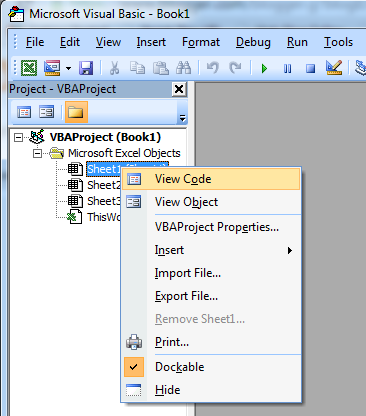Screen dimensions: 366x416
Task: Click the Reset stop icon
Action: point(311,69)
